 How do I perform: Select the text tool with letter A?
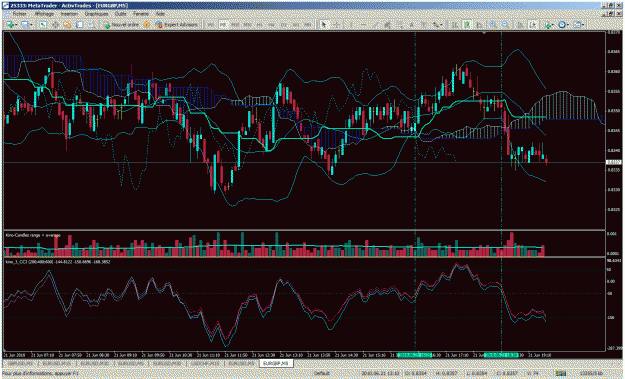pyautogui.click(x=411, y=25)
